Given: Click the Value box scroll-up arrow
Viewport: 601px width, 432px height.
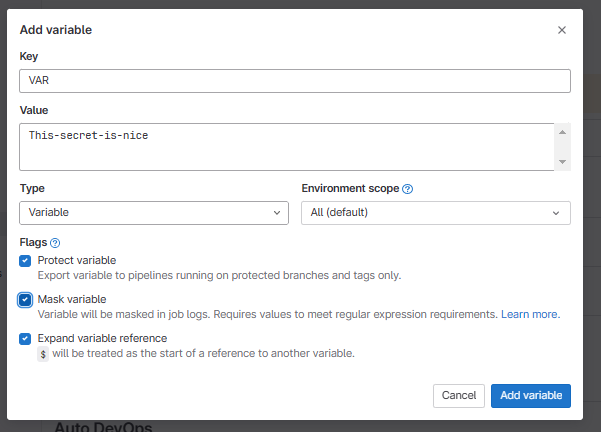Looking at the screenshot, I should 563,132.
